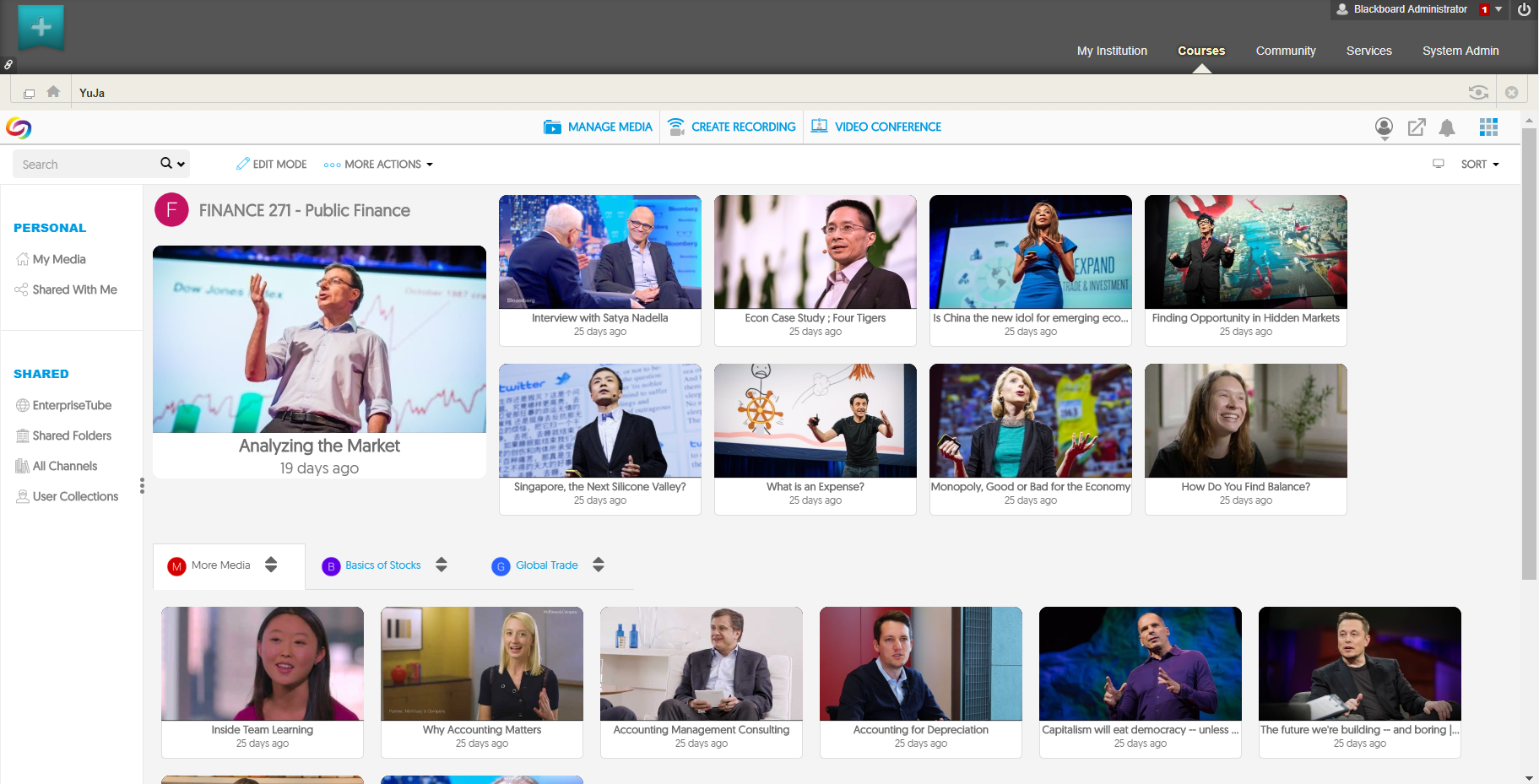Open Accounting for Depreciation video
This screenshot has width=1539, height=784.
click(x=921, y=682)
